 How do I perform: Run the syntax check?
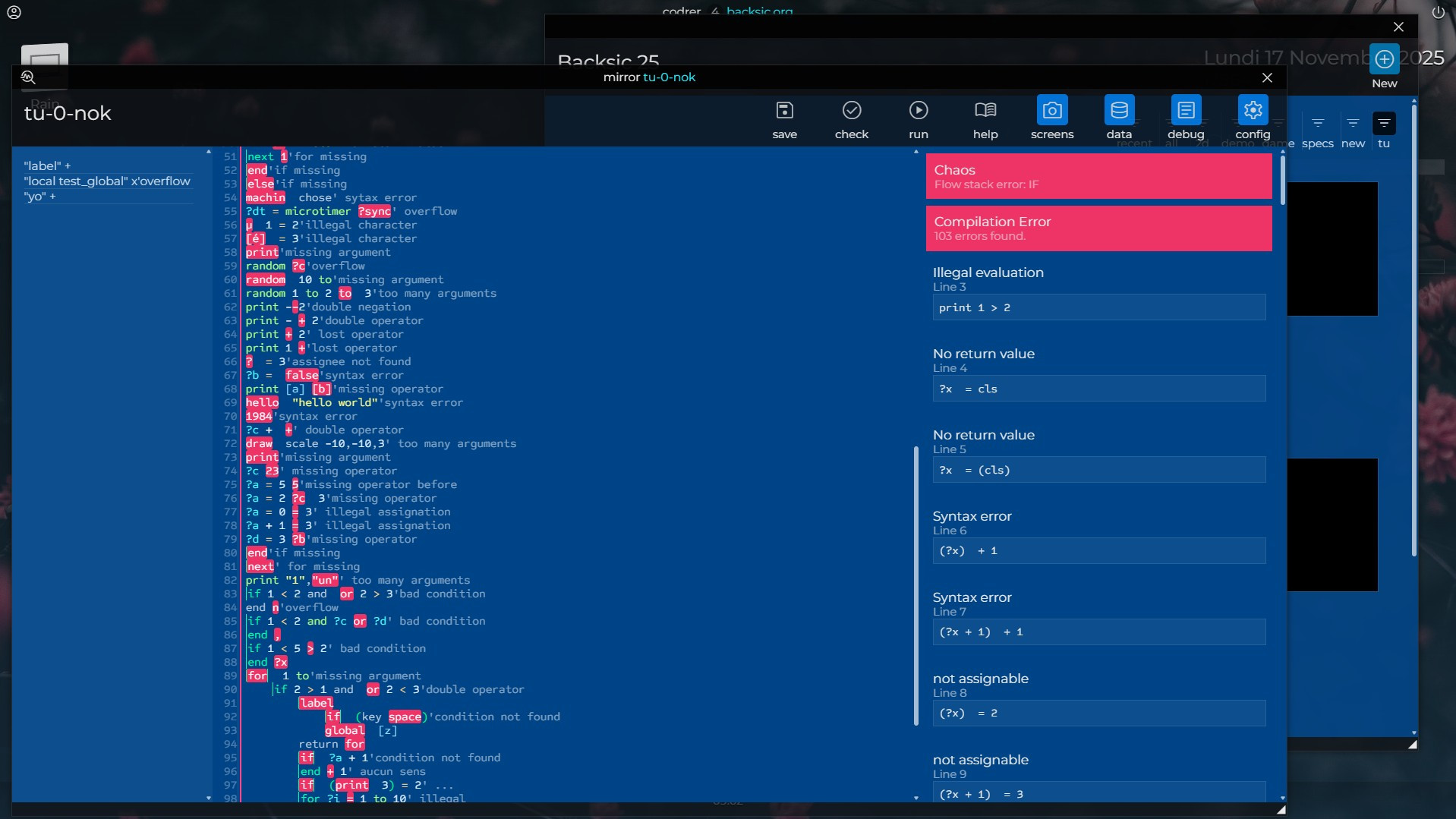point(851,119)
